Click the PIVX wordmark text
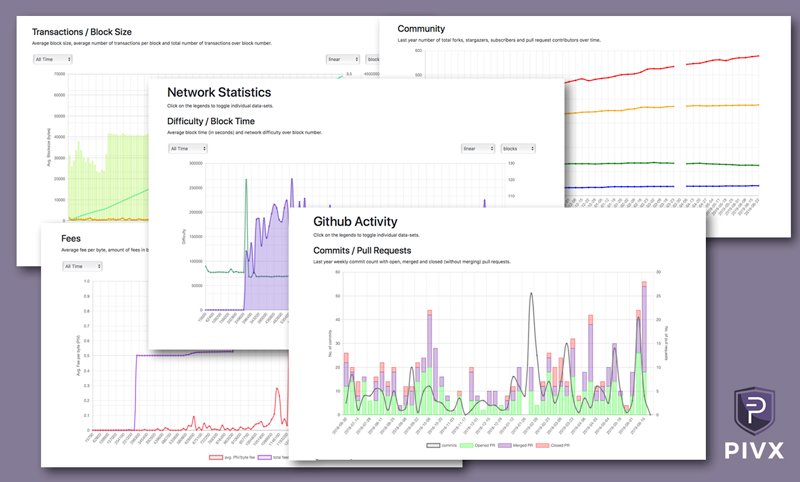800x482 pixels. [754, 451]
